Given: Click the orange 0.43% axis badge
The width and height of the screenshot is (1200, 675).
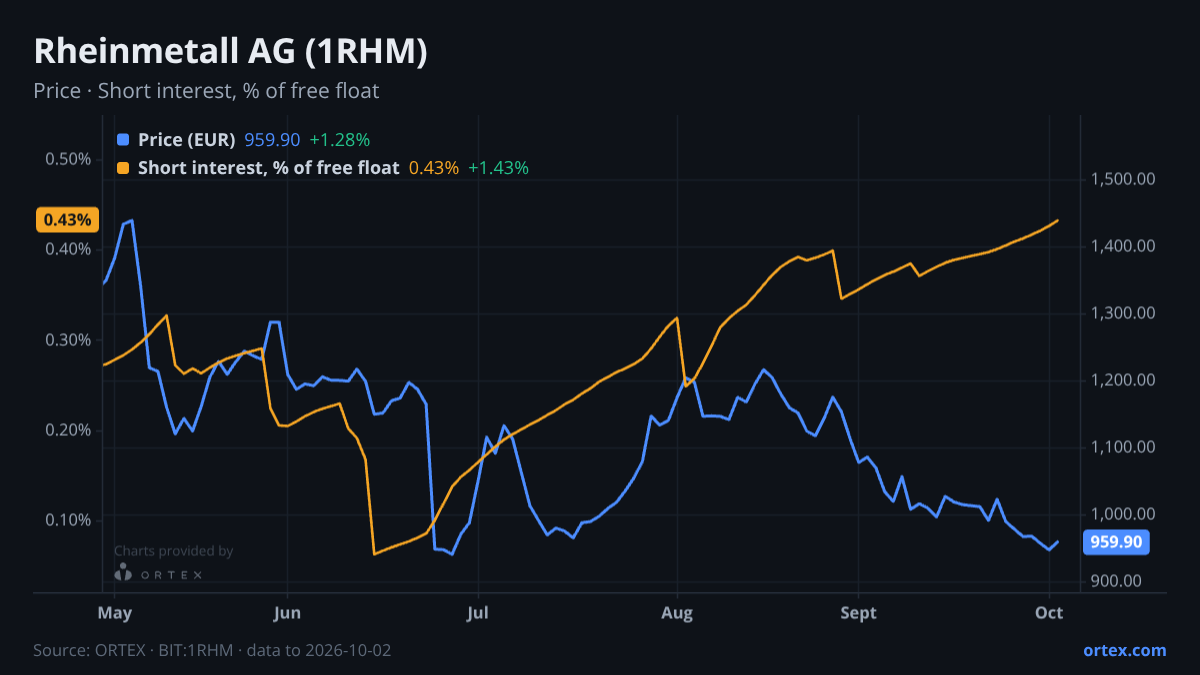Looking at the screenshot, I should [67, 220].
